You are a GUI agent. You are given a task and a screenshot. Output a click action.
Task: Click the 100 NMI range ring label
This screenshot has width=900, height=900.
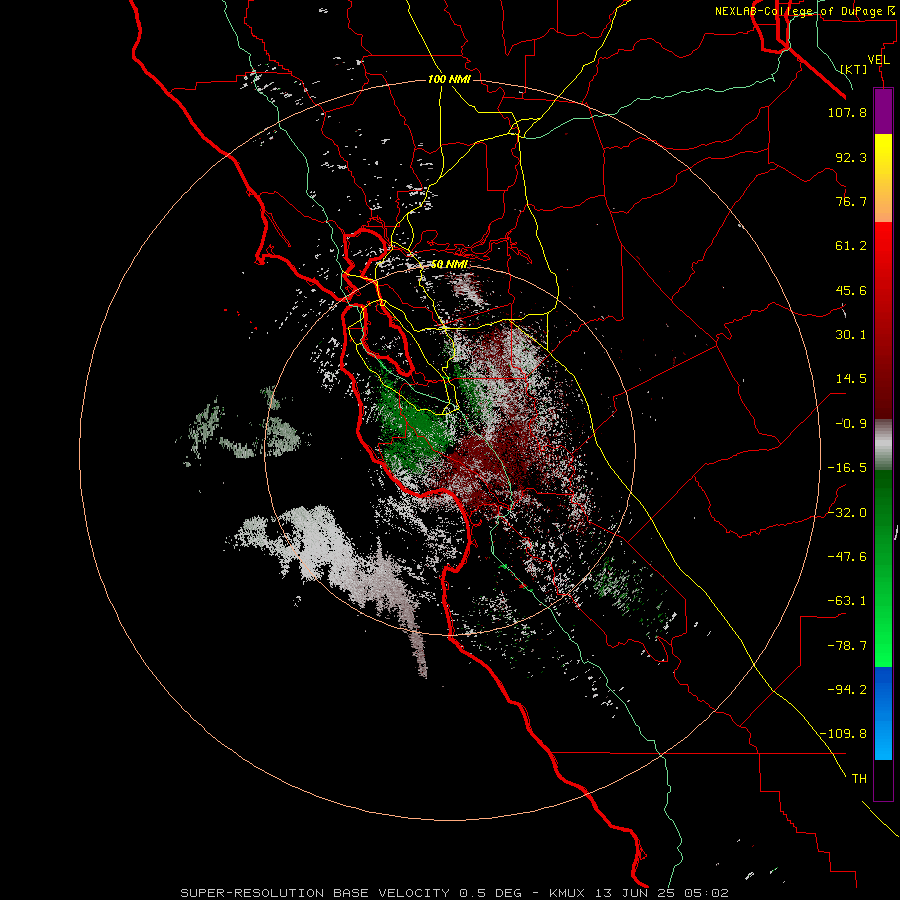(449, 79)
